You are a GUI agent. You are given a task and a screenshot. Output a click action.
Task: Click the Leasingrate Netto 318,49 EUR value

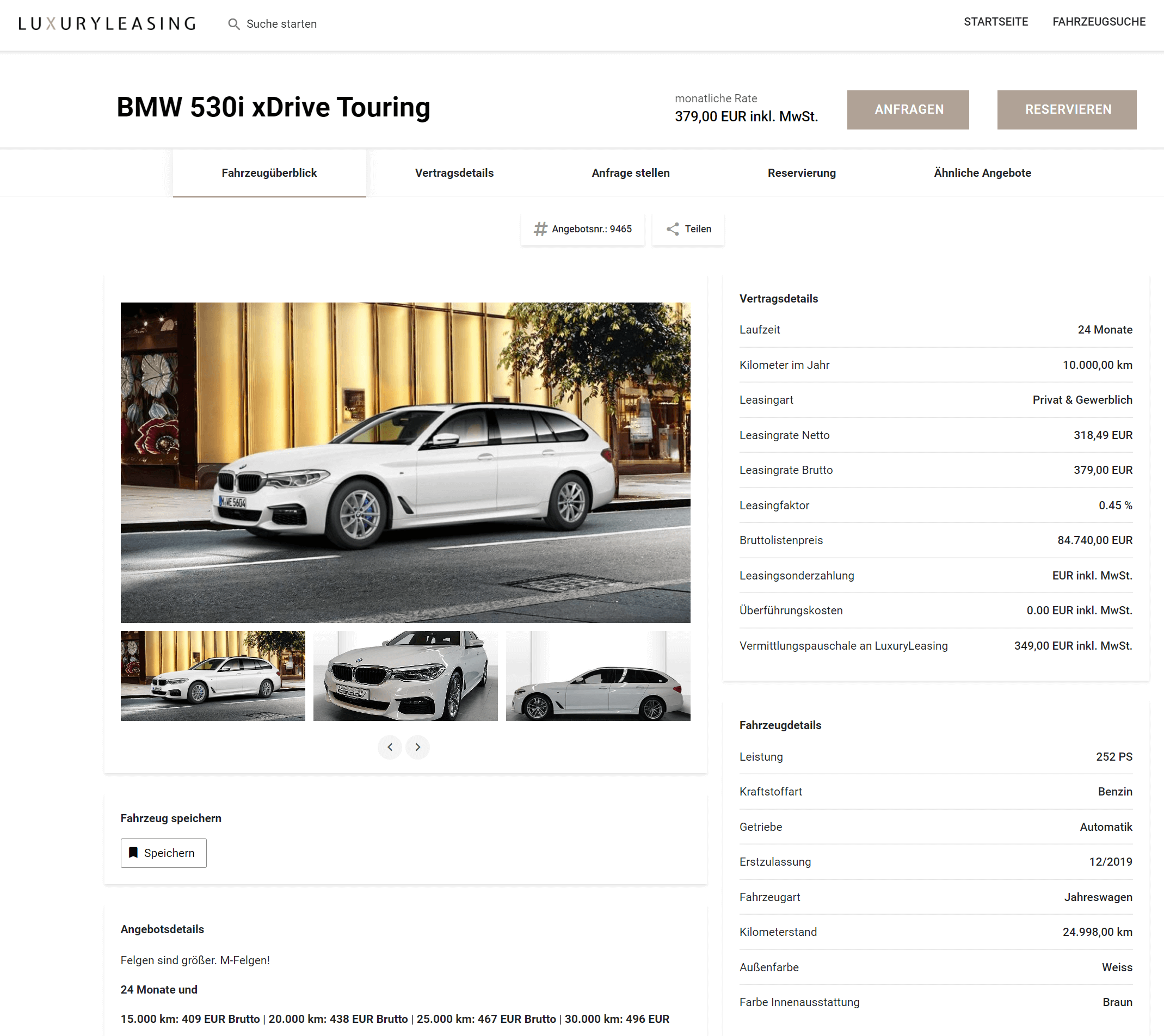point(1103,435)
